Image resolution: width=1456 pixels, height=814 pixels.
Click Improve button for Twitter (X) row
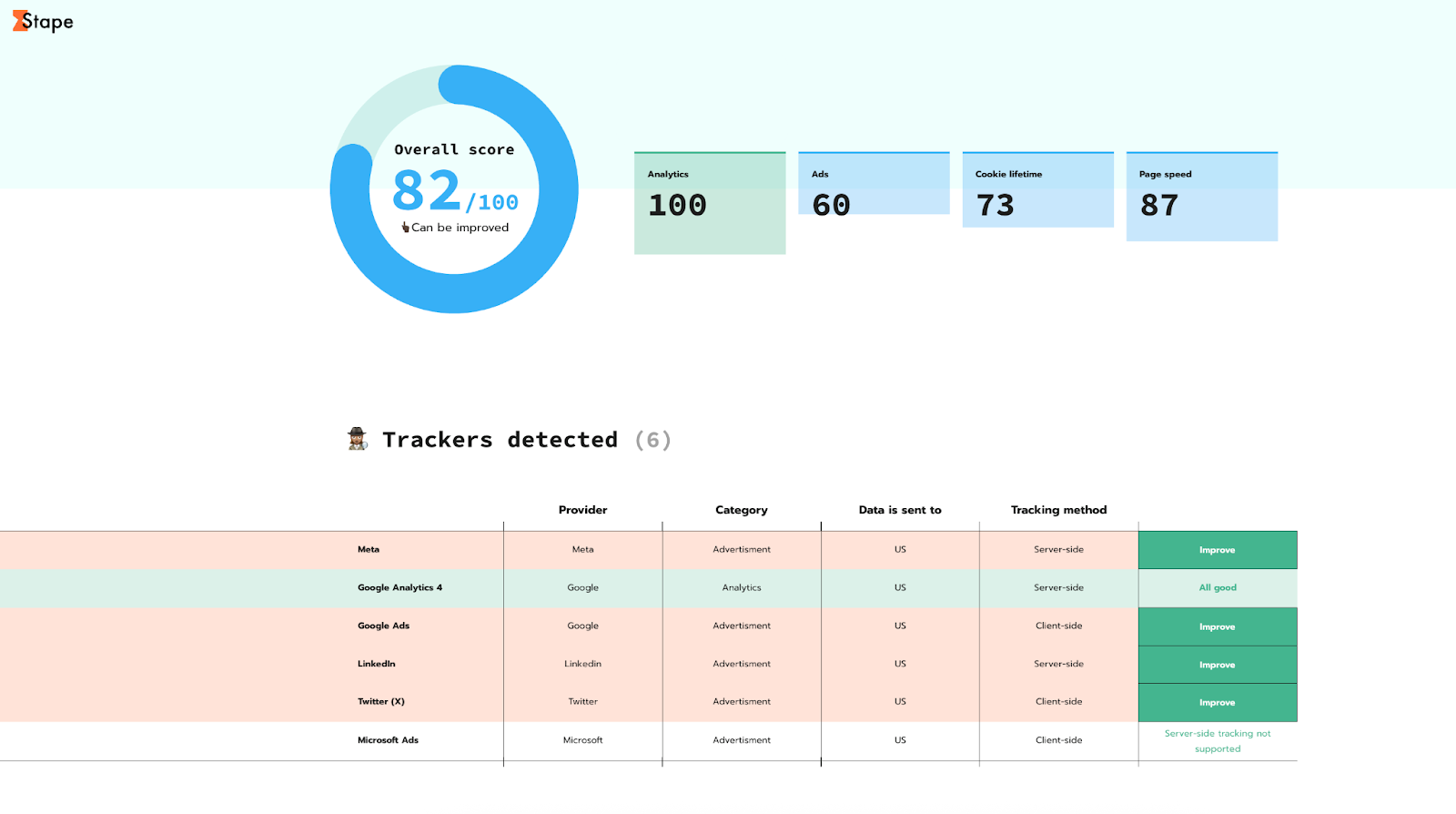(x=1218, y=703)
